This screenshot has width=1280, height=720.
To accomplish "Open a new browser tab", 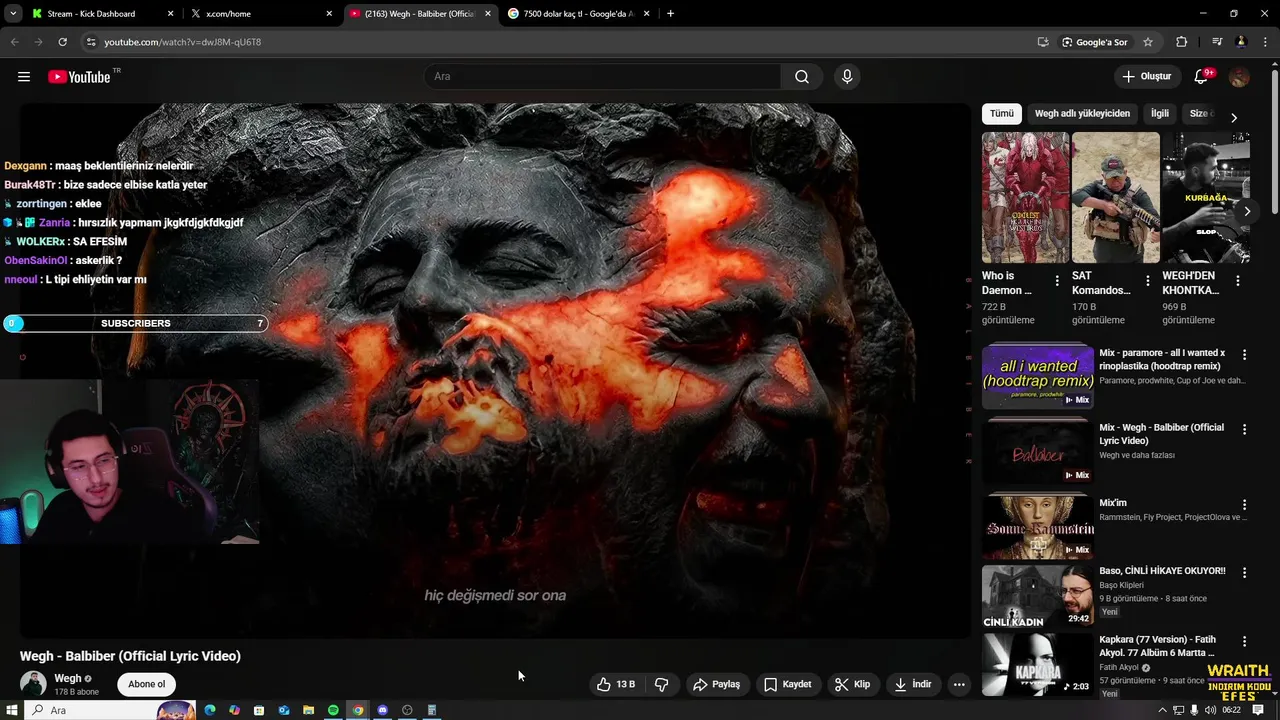I will [x=670, y=14].
